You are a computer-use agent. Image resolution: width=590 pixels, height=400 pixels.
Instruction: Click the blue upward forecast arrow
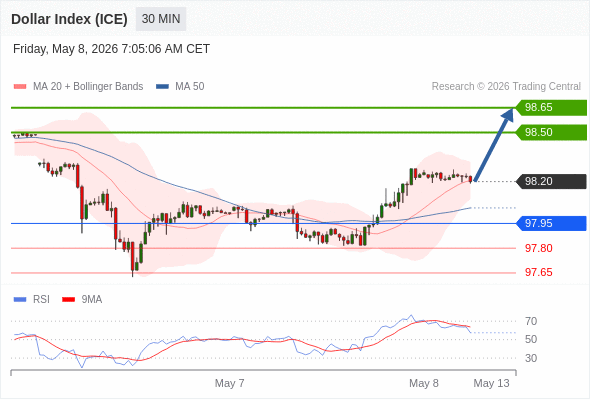[x=494, y=144]
